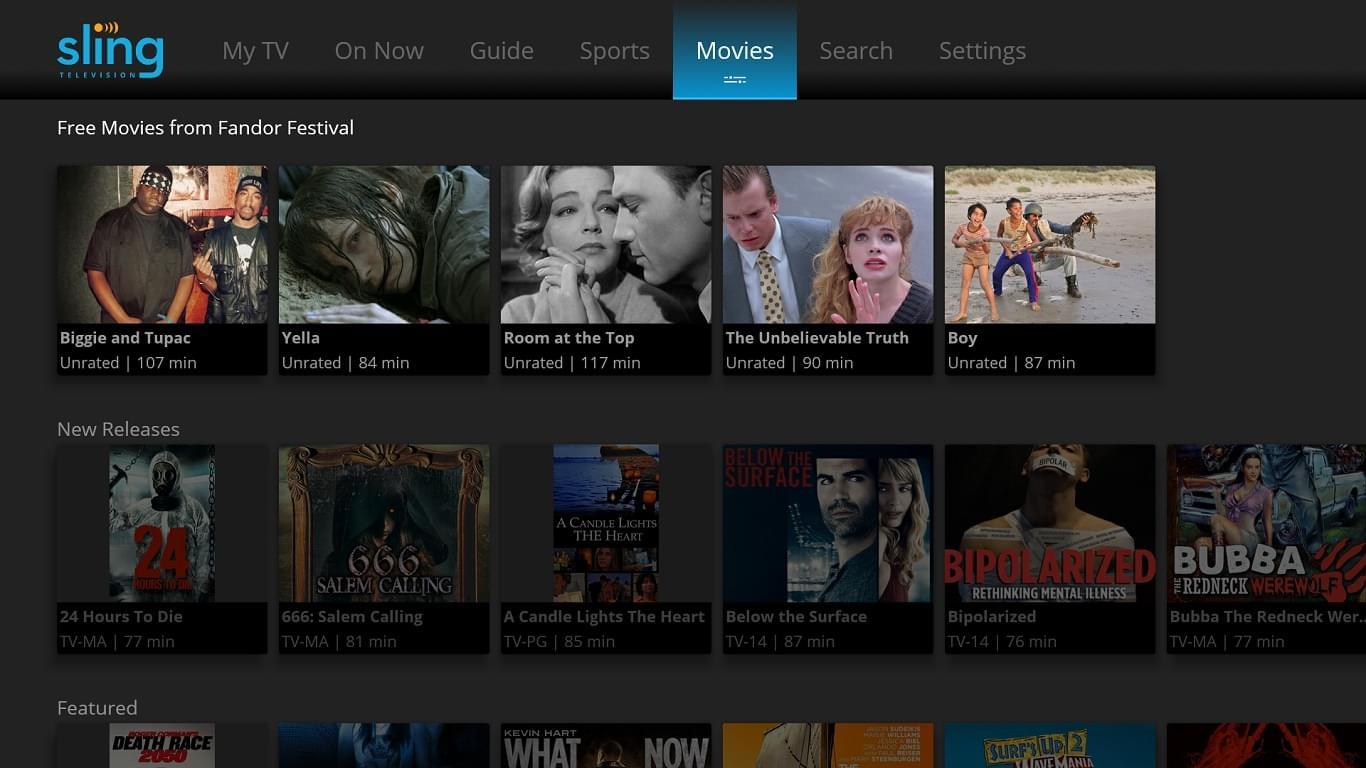The image size is (1366, 768).
Task: Open 666: Salem Calling movie
Action: click(x=384, y=549)
